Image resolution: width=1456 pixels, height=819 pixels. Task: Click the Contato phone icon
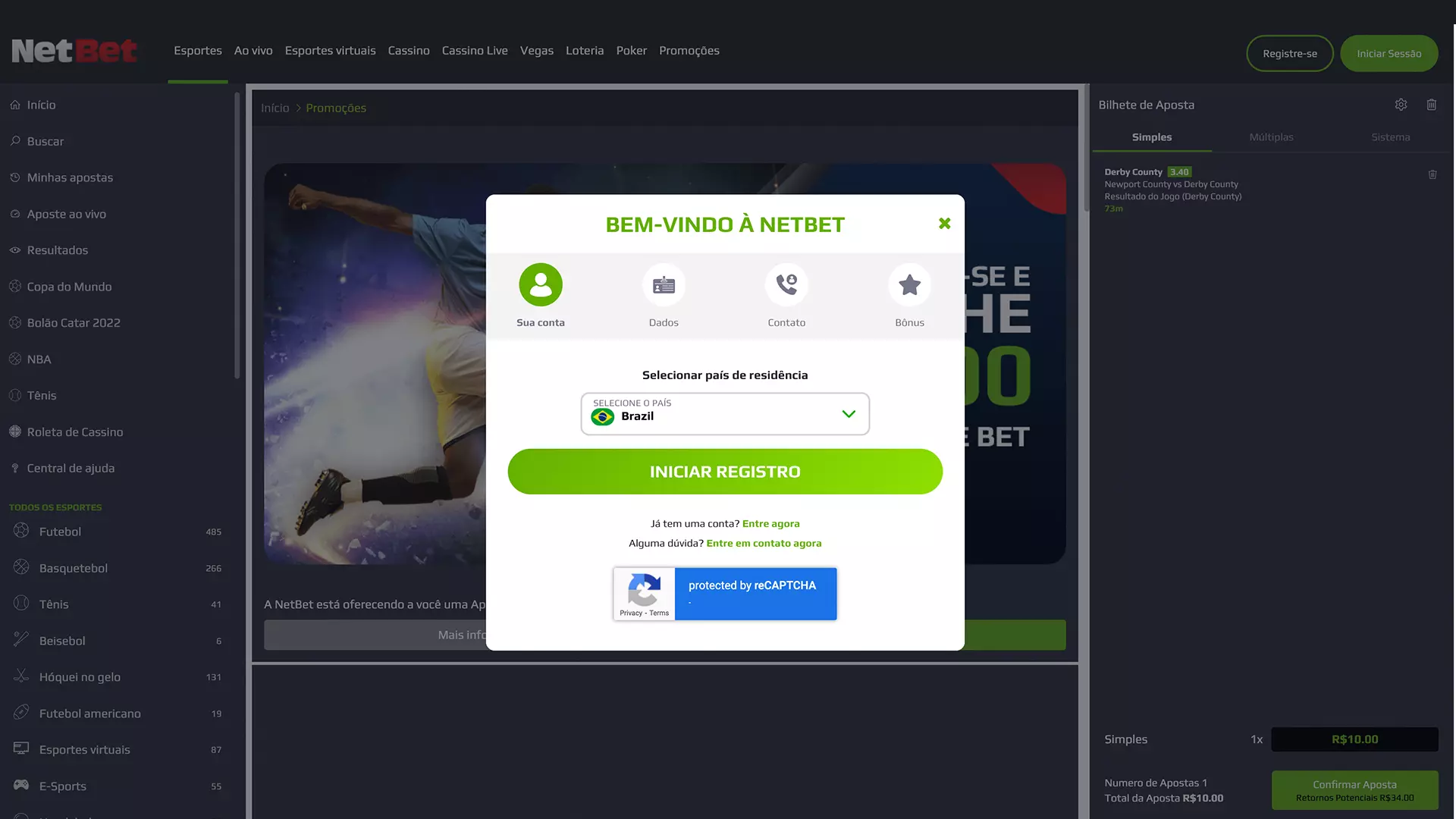coord(786,284)
